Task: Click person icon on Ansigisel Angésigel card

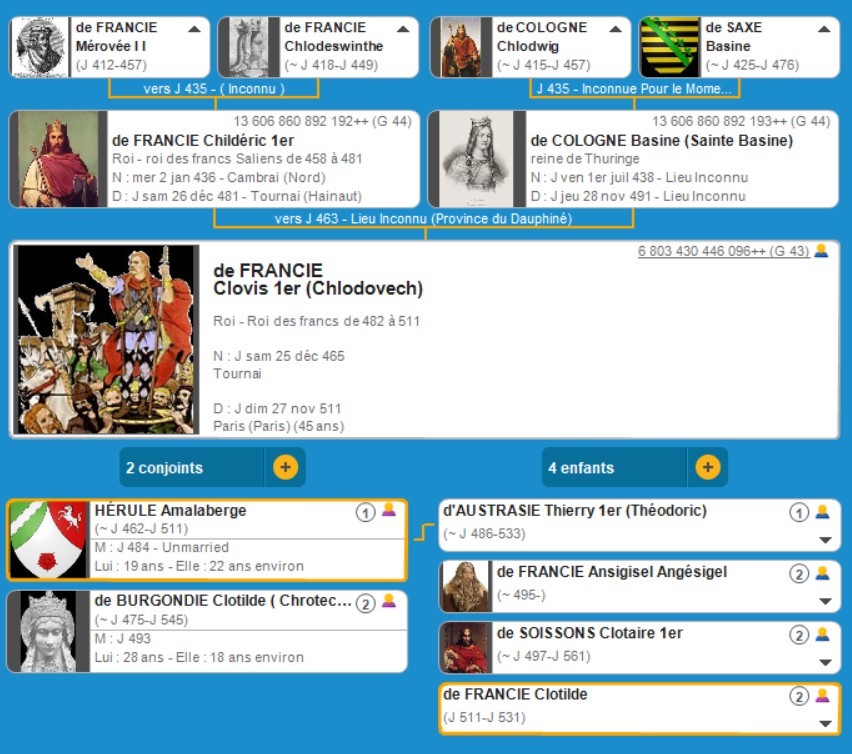Action: click(822, 573)
